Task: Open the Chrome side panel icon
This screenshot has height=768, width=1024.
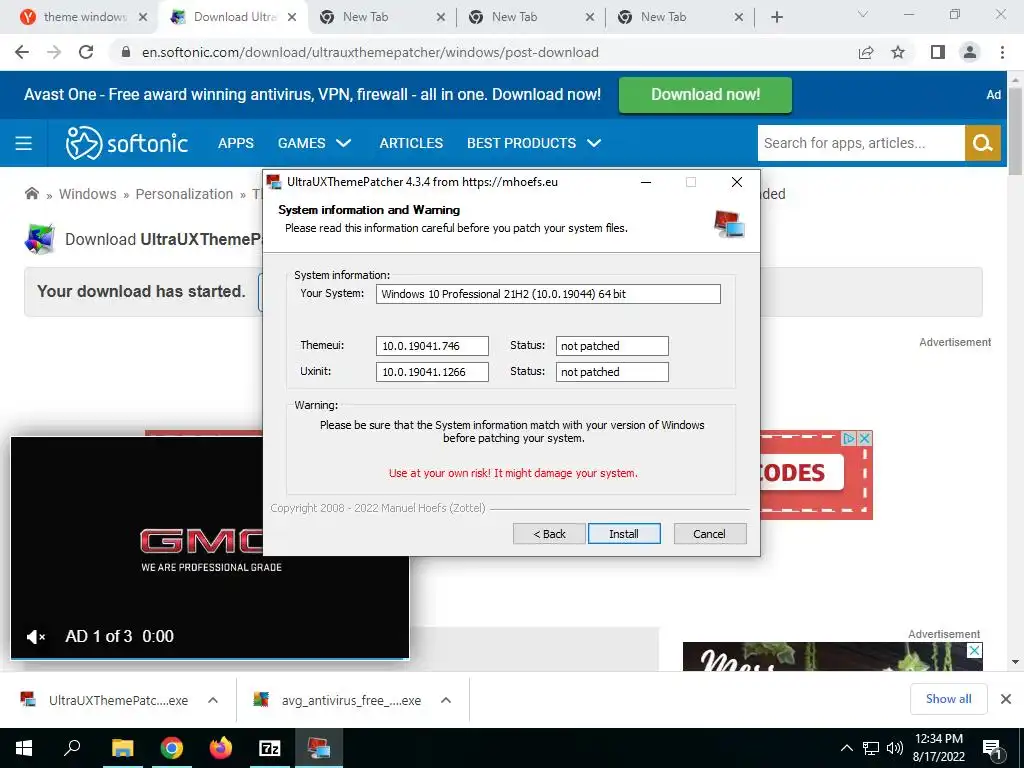Action: [x=938, y=52]
